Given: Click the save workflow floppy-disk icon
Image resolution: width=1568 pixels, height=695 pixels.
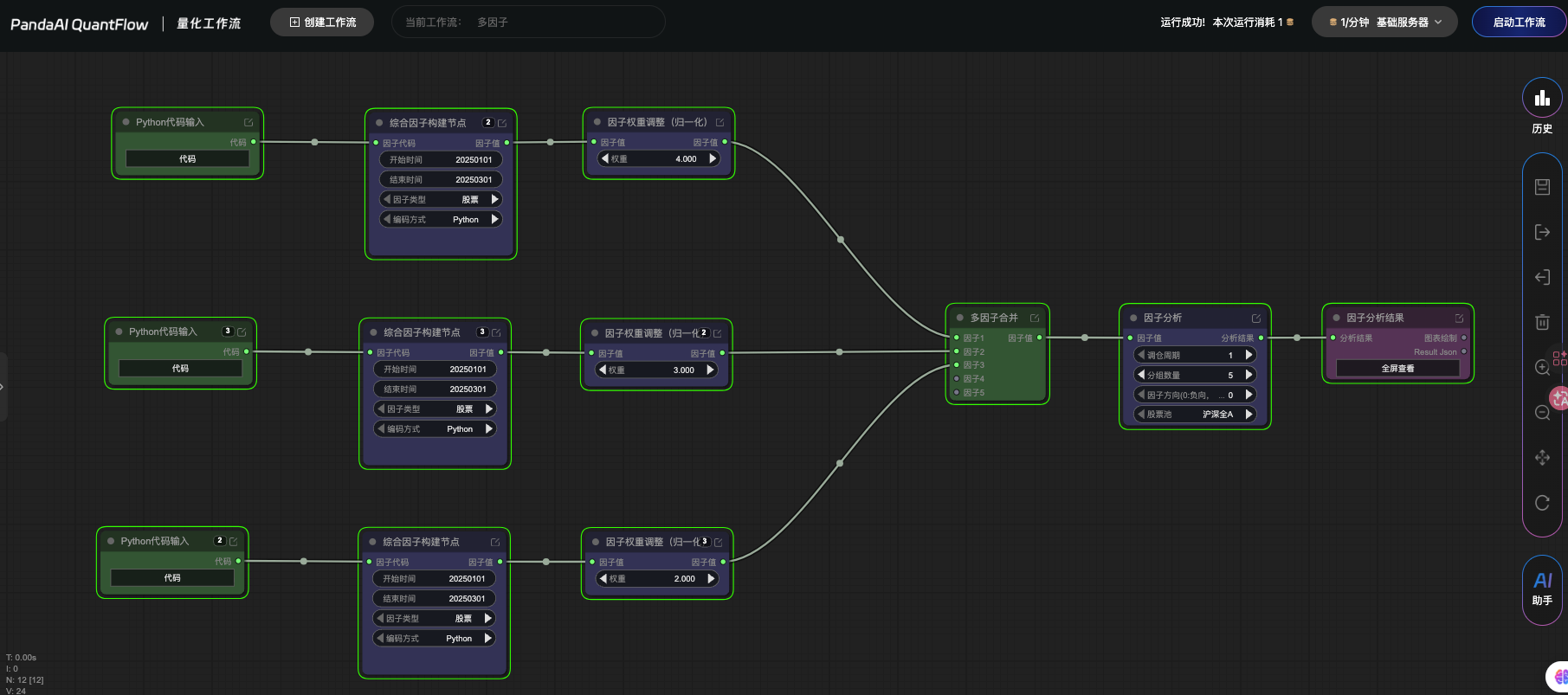Looking at the screenshot, I should [1542, 187].
